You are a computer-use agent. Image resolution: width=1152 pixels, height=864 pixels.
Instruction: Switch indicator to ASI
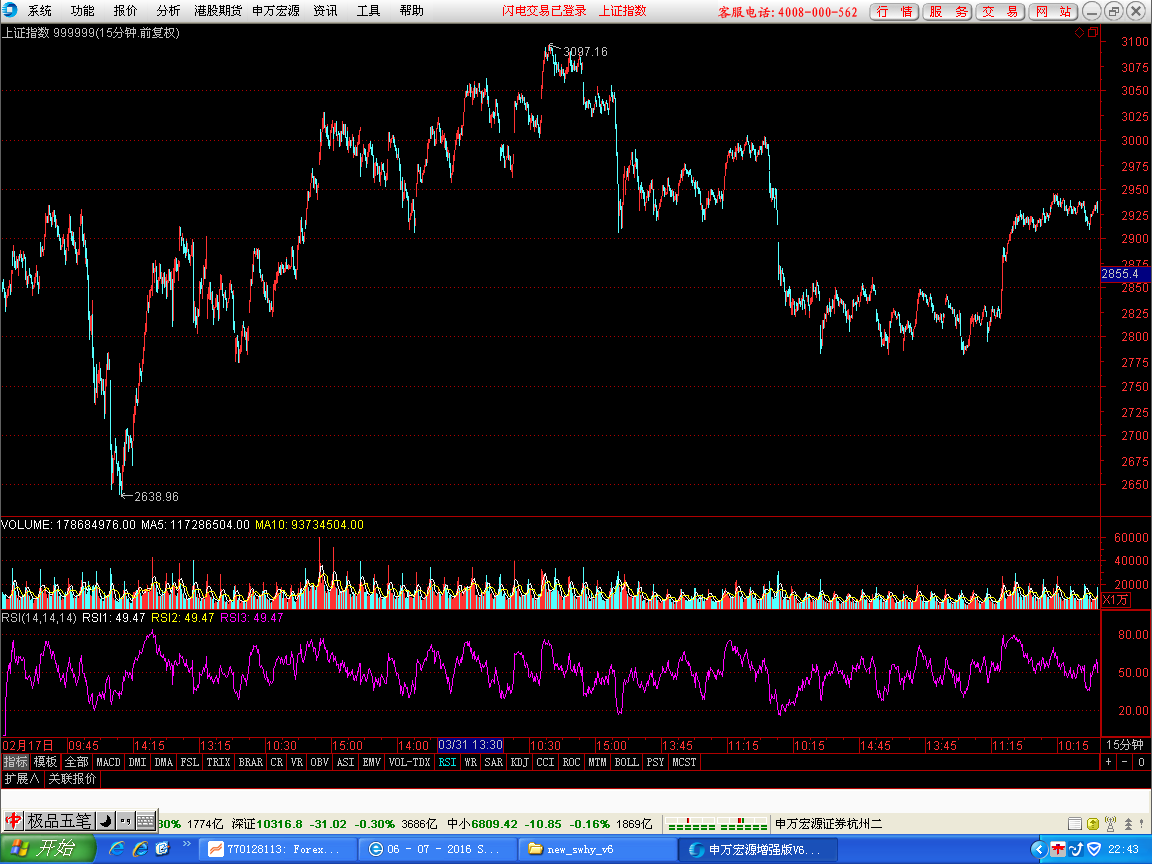point(345,762)
